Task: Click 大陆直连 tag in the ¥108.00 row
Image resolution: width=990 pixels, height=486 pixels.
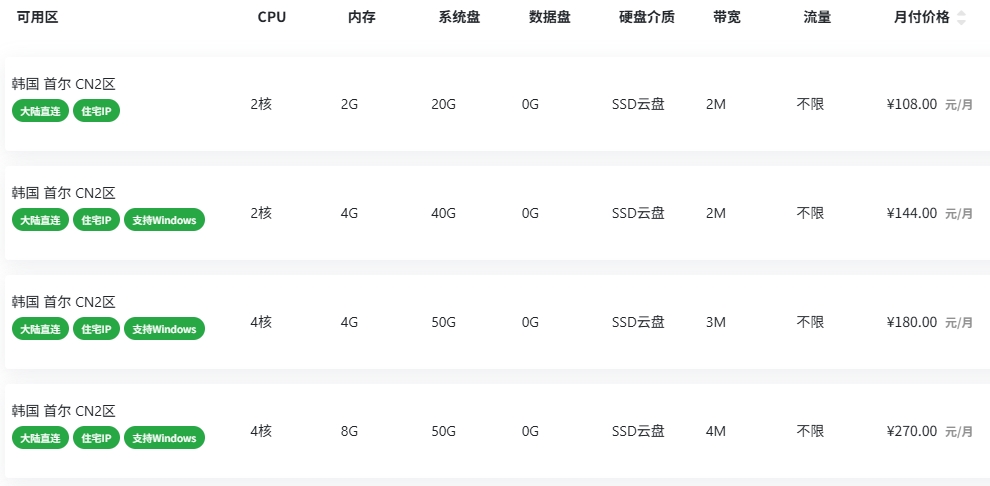Action: (40, 111)
